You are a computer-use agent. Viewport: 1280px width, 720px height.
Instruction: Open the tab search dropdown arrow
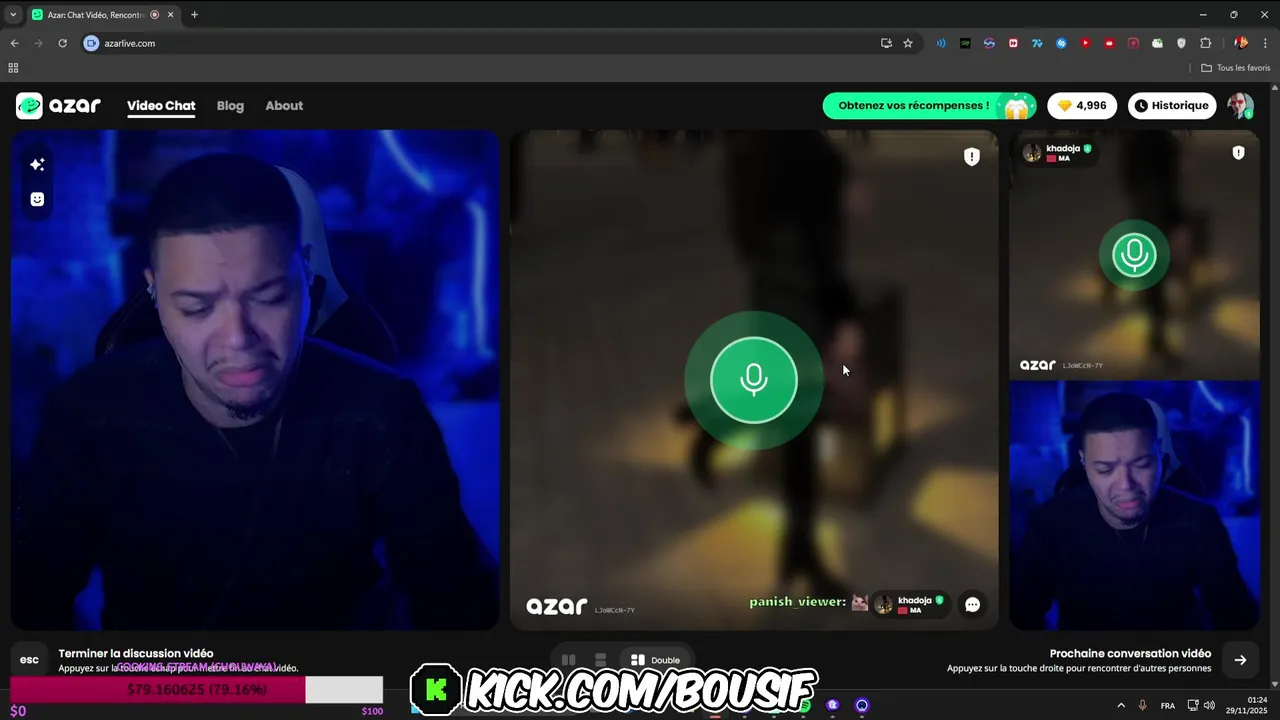tap(13, 15)
